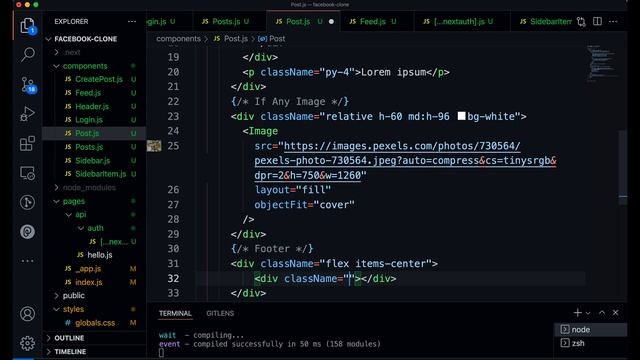
Task: Open the Run and Debug view
Action: click(27, 114)
